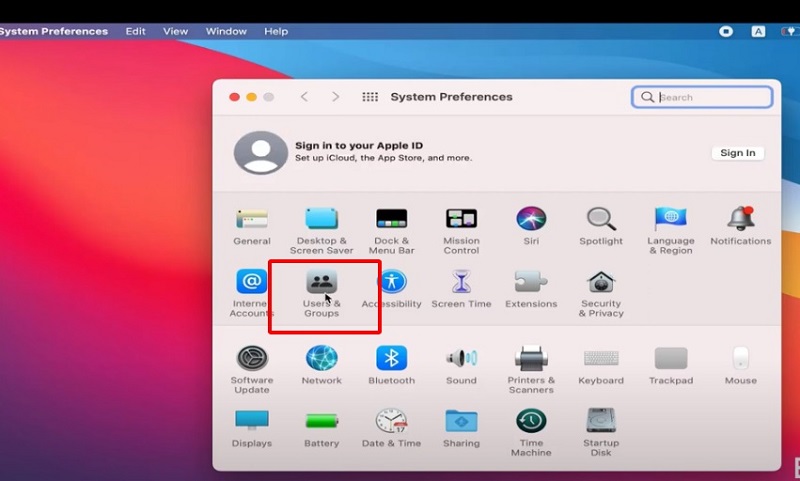Open the System Preferences app menu
Image resolution: width=800 pixels, height=481 pixels.
point(53,31)
